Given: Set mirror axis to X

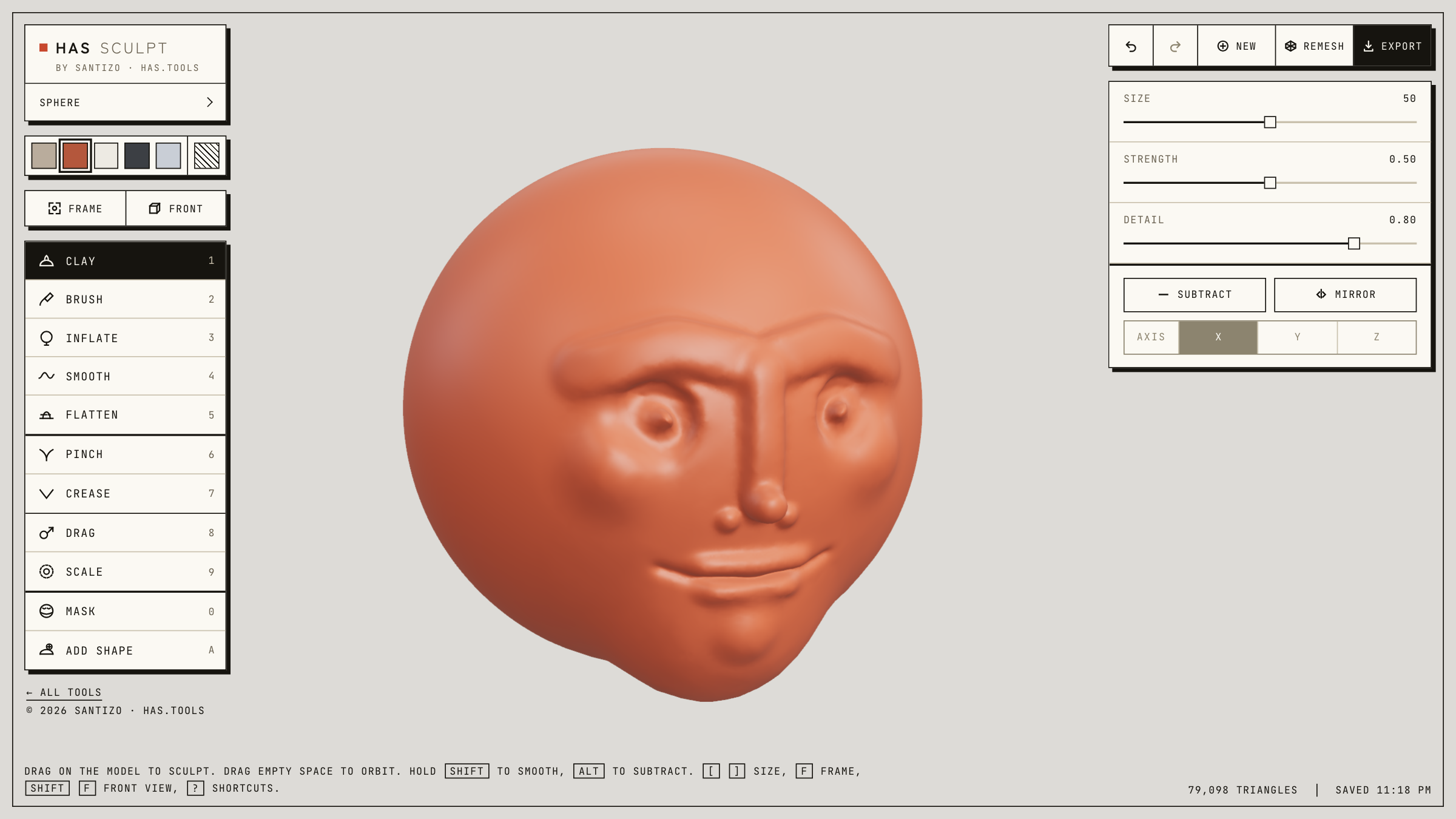Looking at the screenshot, I should click(1218, 337).
